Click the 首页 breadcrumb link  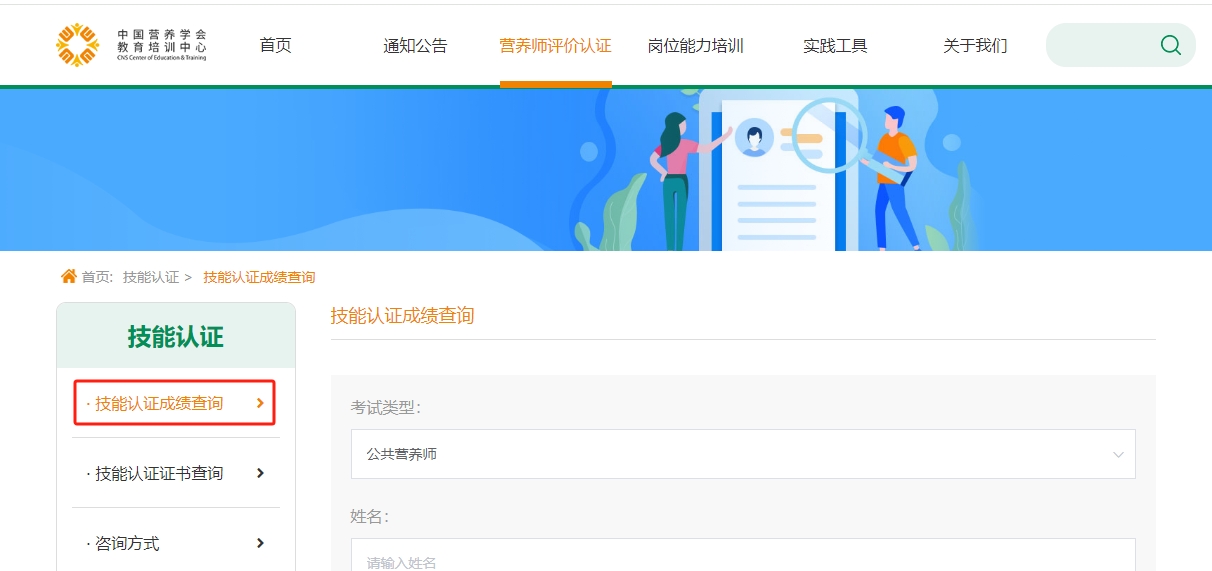pos(97,277)
